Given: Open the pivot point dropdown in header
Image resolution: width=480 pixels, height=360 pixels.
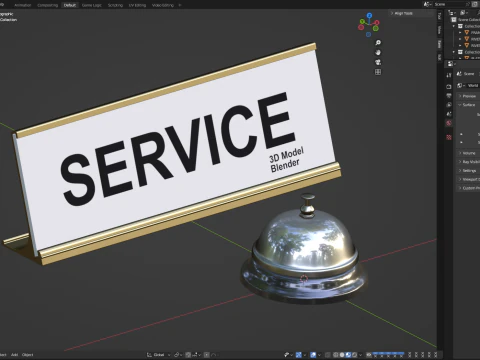Looking at the screenshot, I should point(178,355).
